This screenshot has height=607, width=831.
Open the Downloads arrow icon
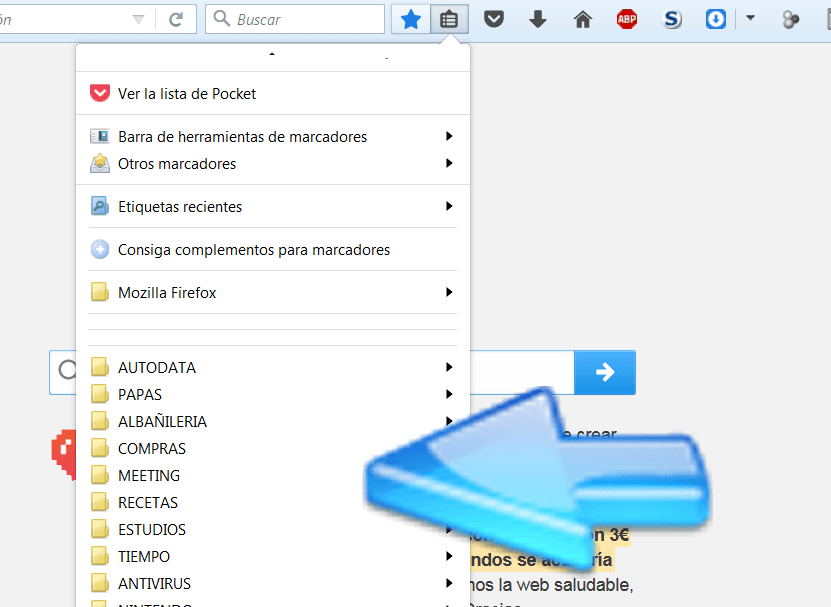point(537,20)
